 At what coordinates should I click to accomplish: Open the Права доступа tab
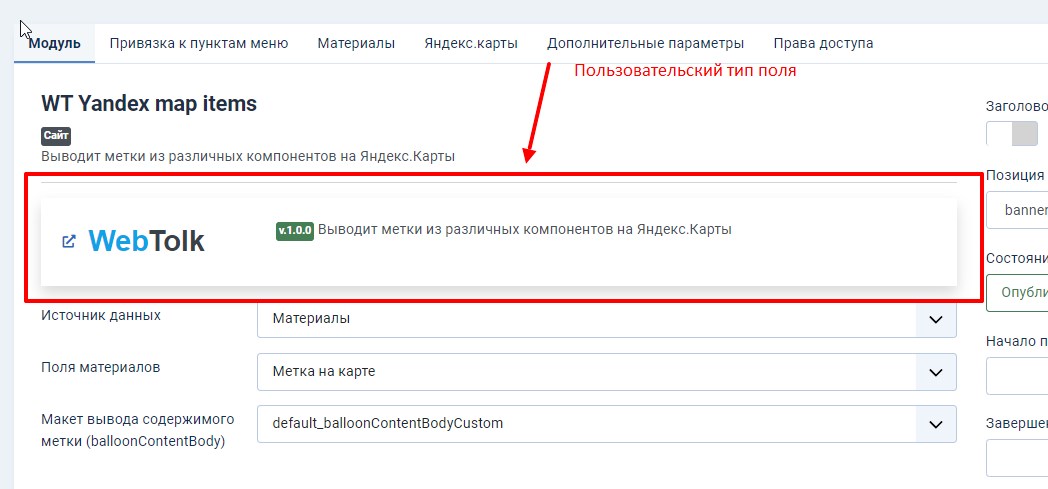click(x=823, y=43)
